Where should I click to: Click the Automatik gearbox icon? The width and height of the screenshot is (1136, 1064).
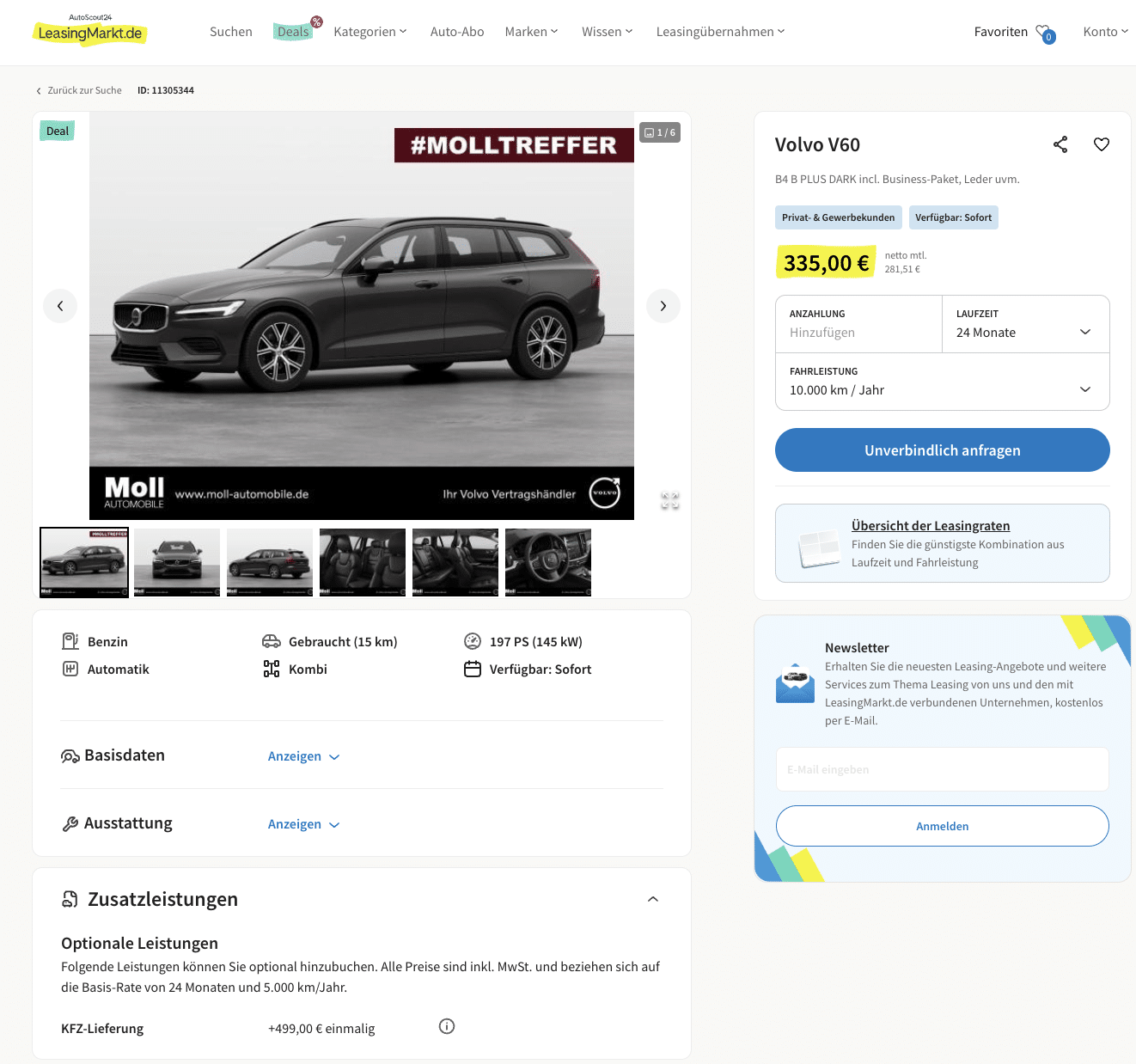coord(70,669)
